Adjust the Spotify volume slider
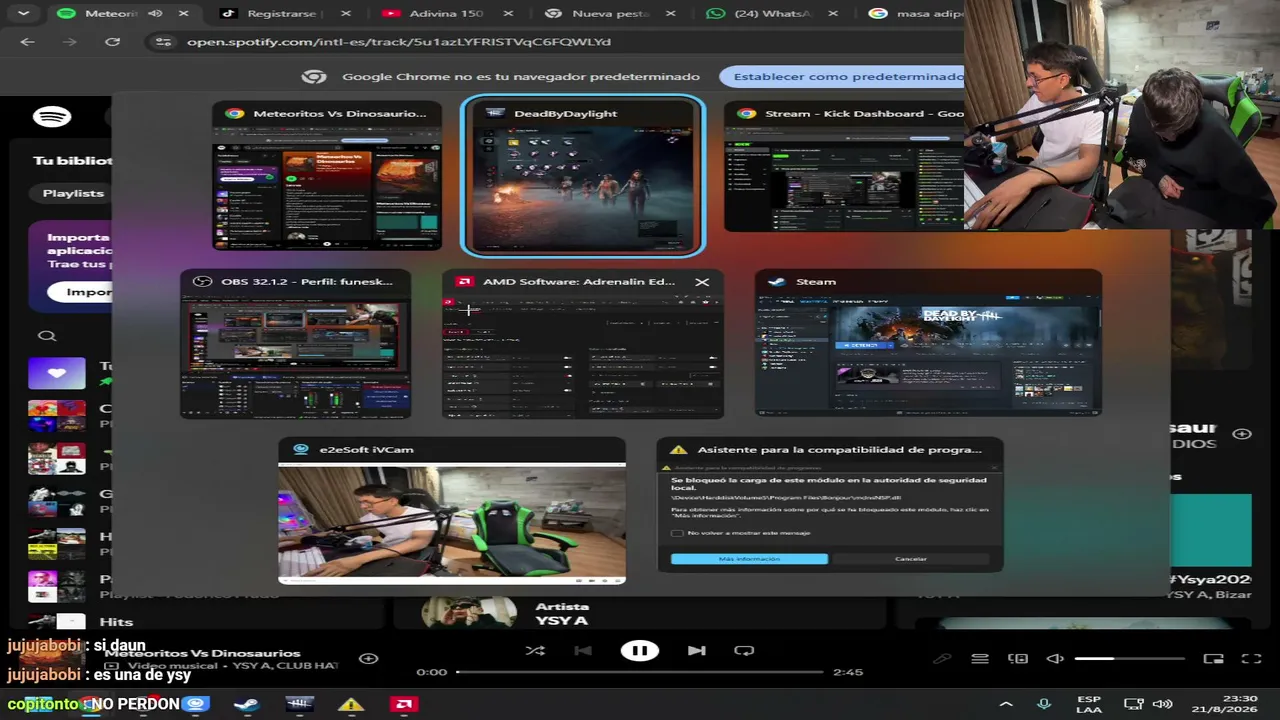Screen dimensions: 1280x720 1130,659
